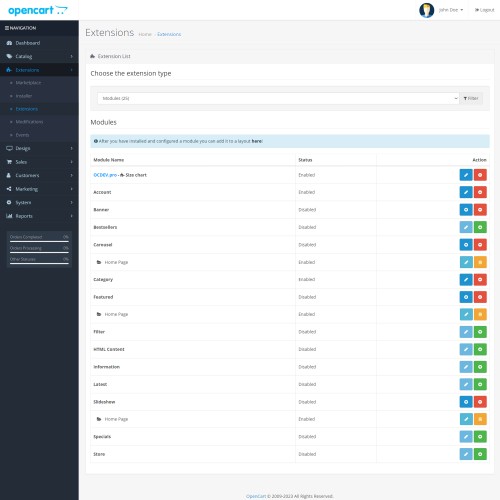
Task: Edit the Account module
Action: coord(466,192)
